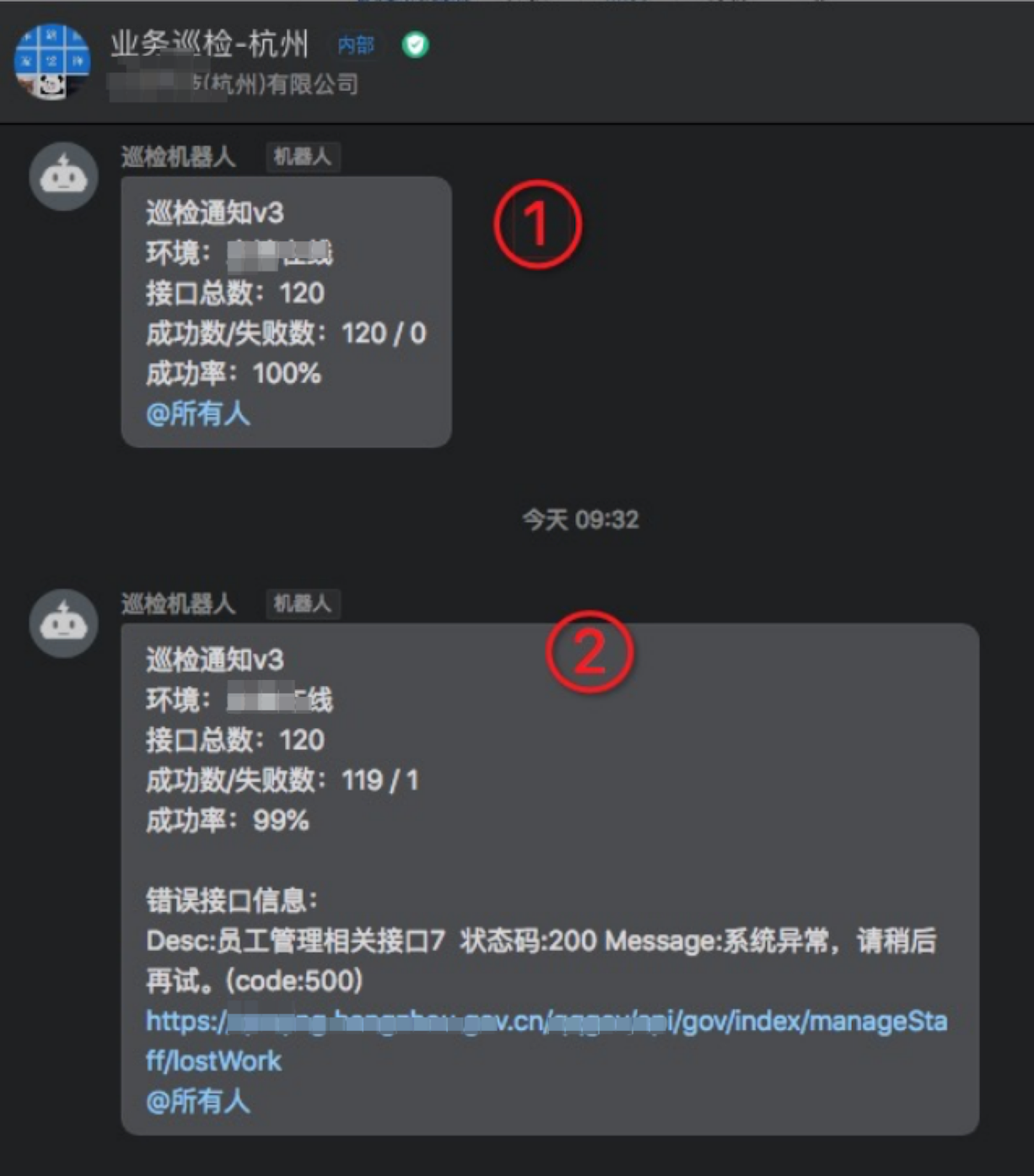Click @所有人 mention in second message
This screenshot has height=1176, width=1034.
[x=198, y=1102]
